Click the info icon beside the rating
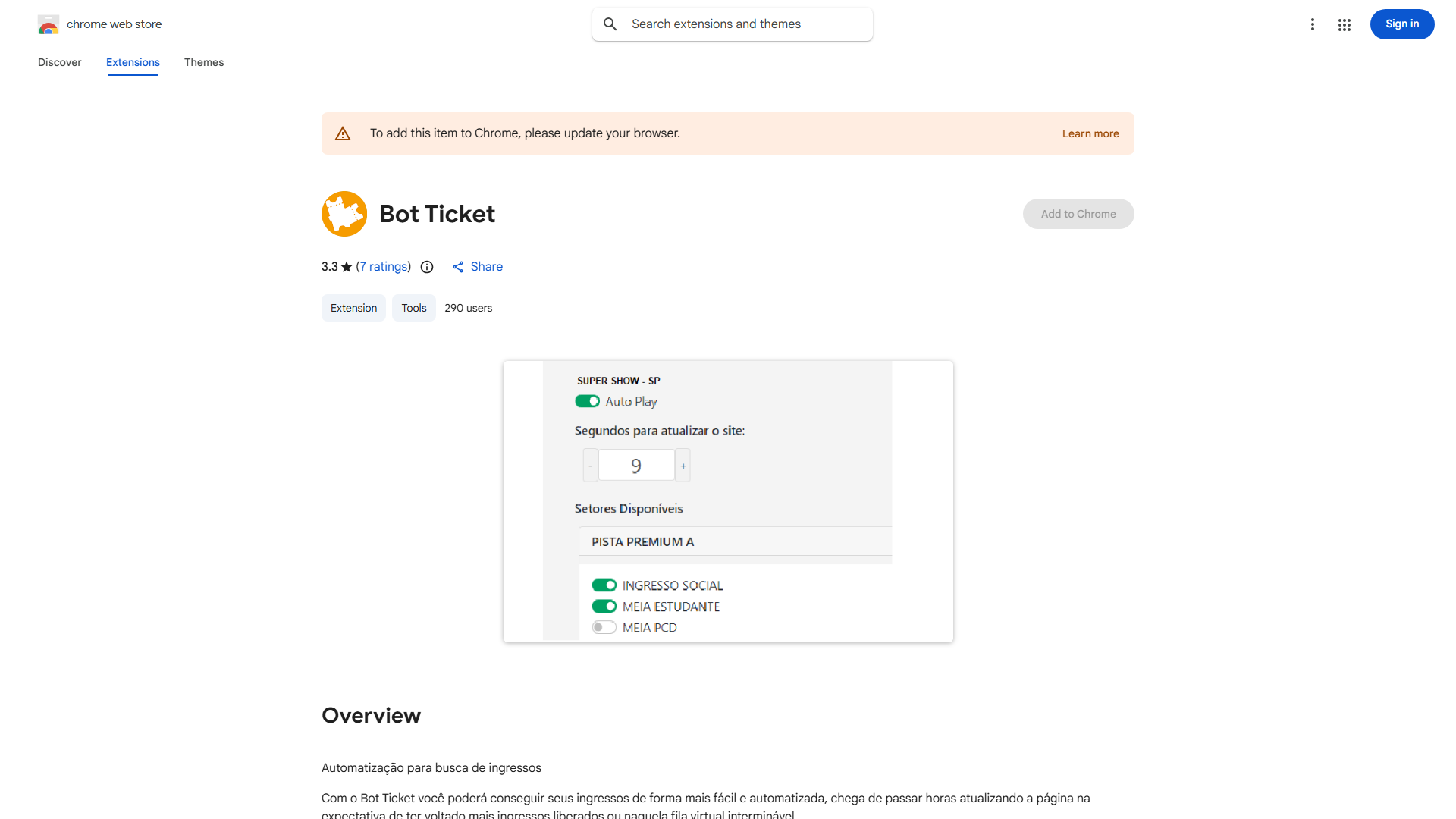Image resolution: width=1456 pixels, height=819 pixels. tap(427, 267)
